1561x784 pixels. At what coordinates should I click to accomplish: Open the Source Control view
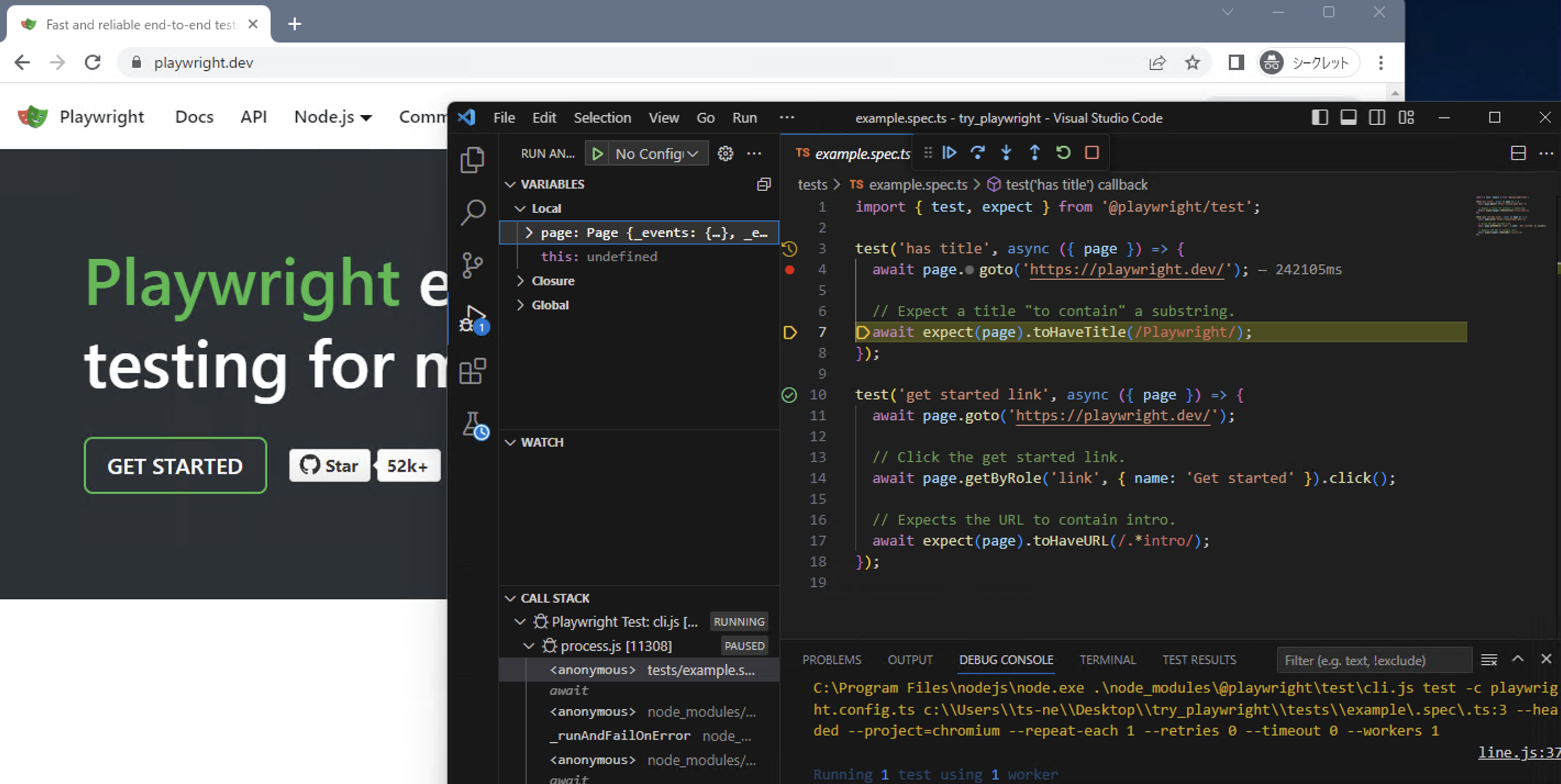click(473, 265)
